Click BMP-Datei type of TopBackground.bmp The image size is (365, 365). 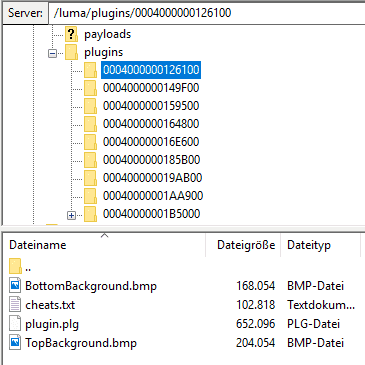coord(315,343)
